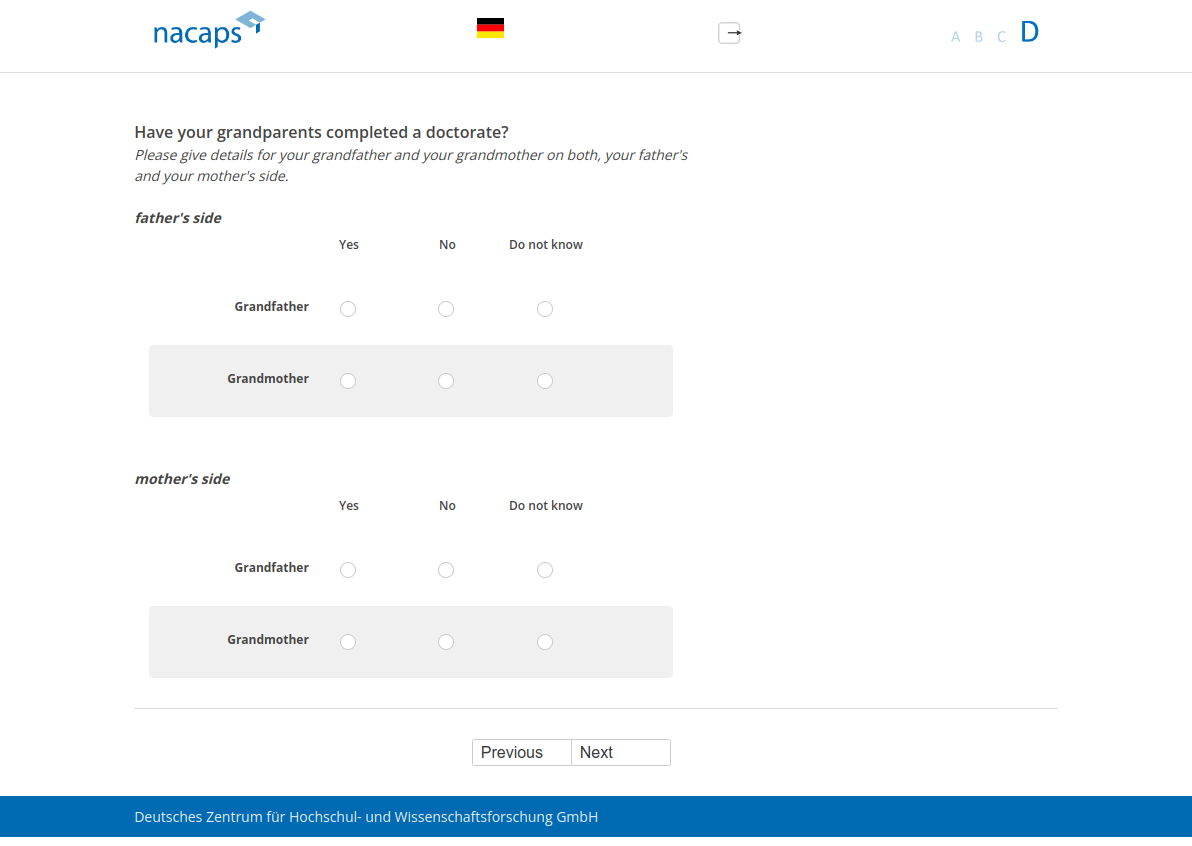Choose No for mother's side Grandfather

(446, 570)
